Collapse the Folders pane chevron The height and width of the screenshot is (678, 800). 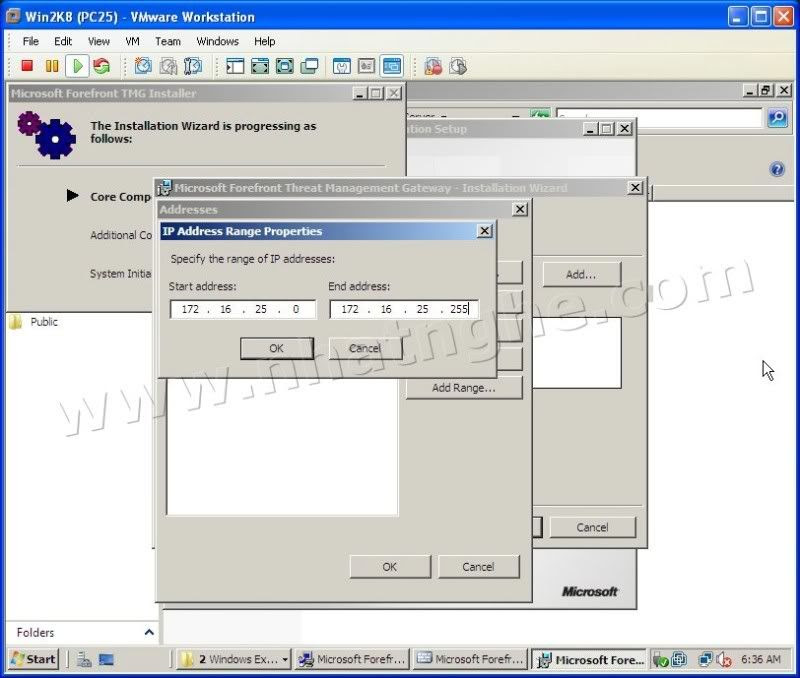coord(149,633)
